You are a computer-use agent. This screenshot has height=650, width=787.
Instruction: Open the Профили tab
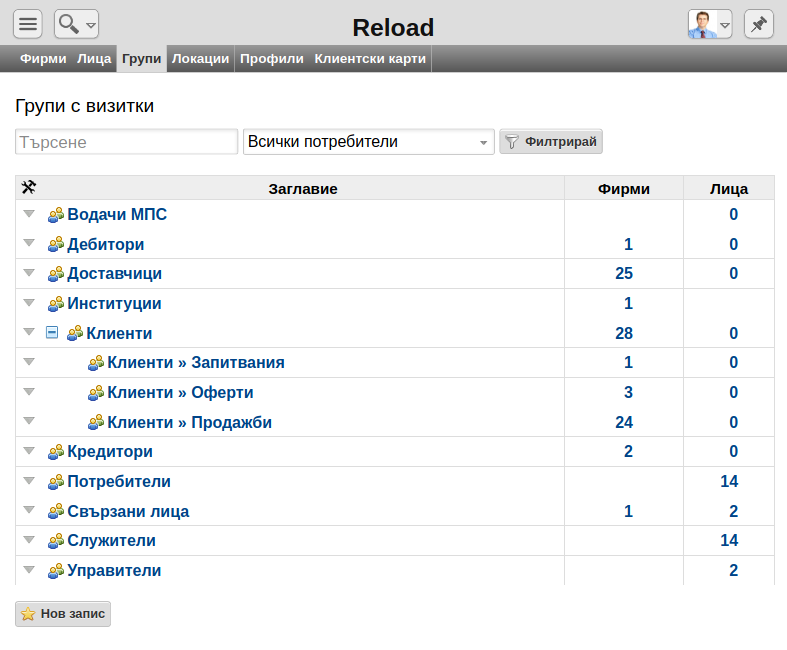tap(272, 59)
